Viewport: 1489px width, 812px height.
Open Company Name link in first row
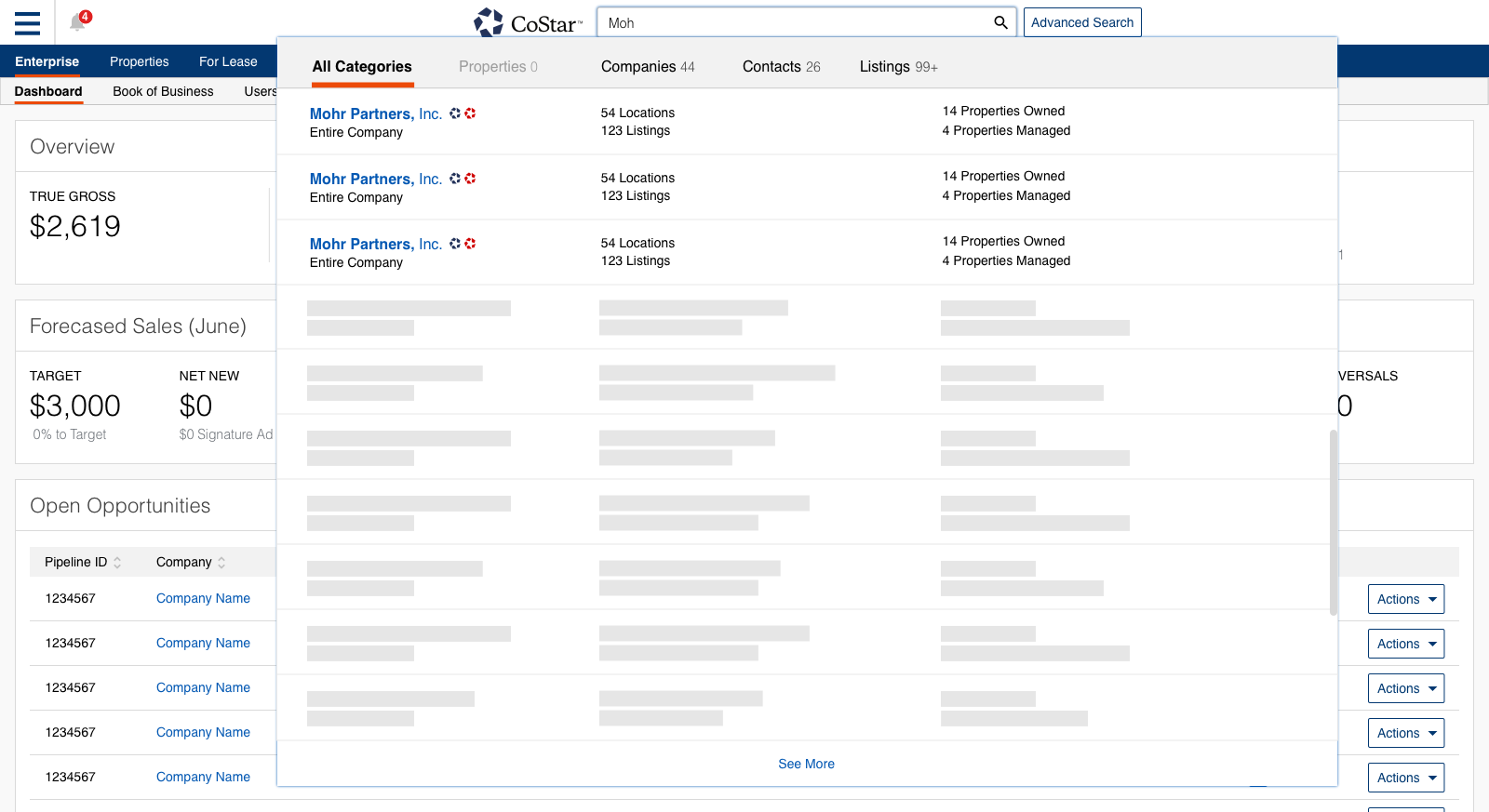click(x=203, y=598)
